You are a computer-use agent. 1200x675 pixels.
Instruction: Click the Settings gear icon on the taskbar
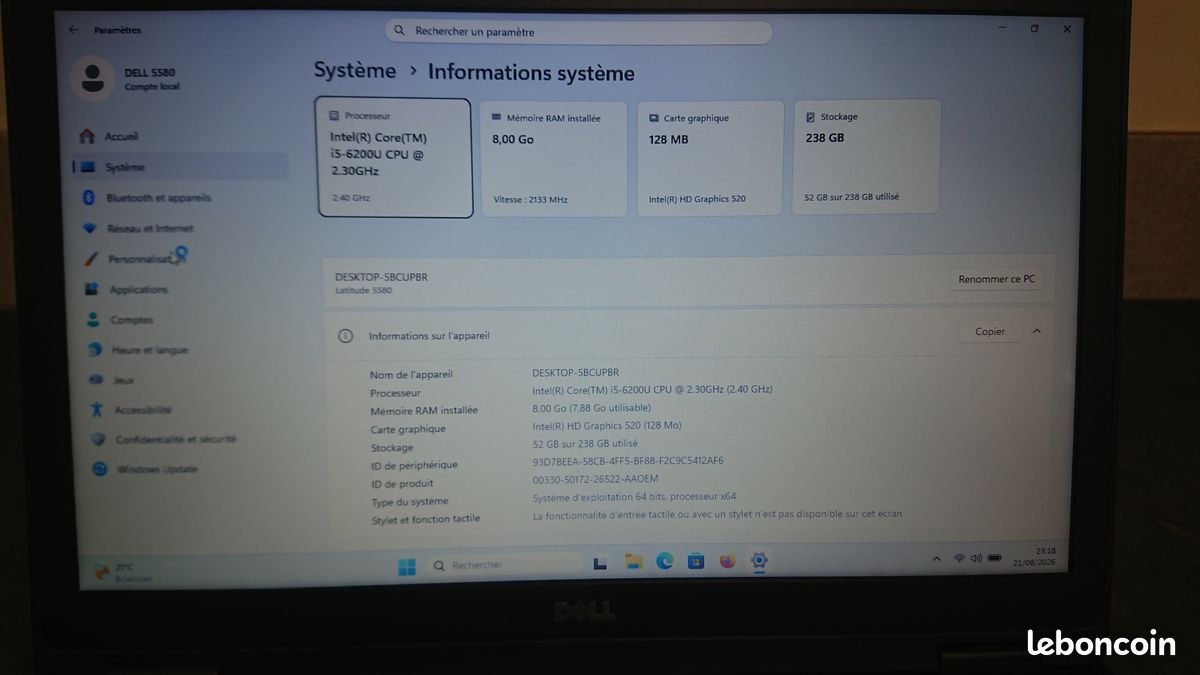tap(759, 560)
